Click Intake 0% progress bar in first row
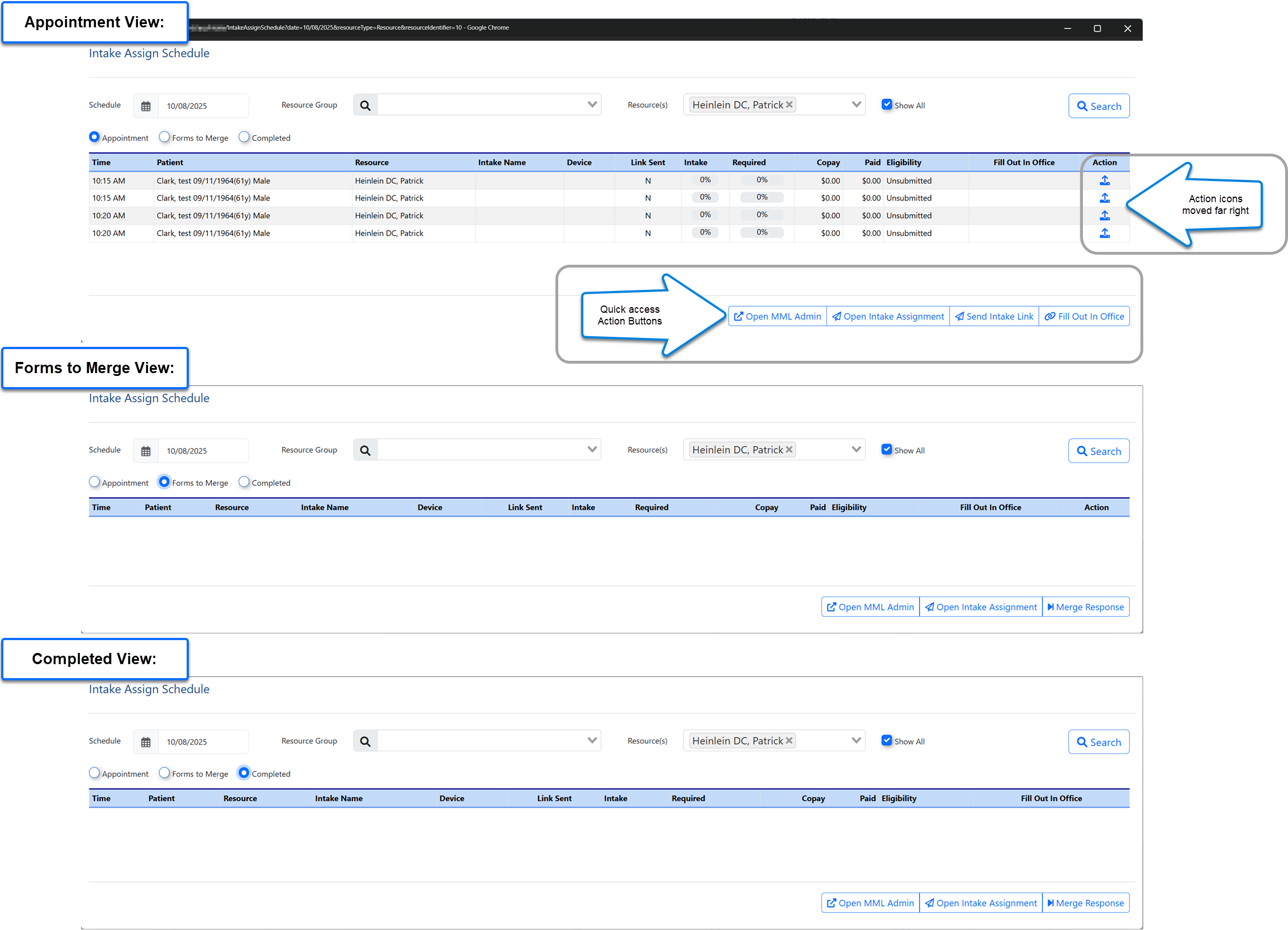 click(705, 180)
